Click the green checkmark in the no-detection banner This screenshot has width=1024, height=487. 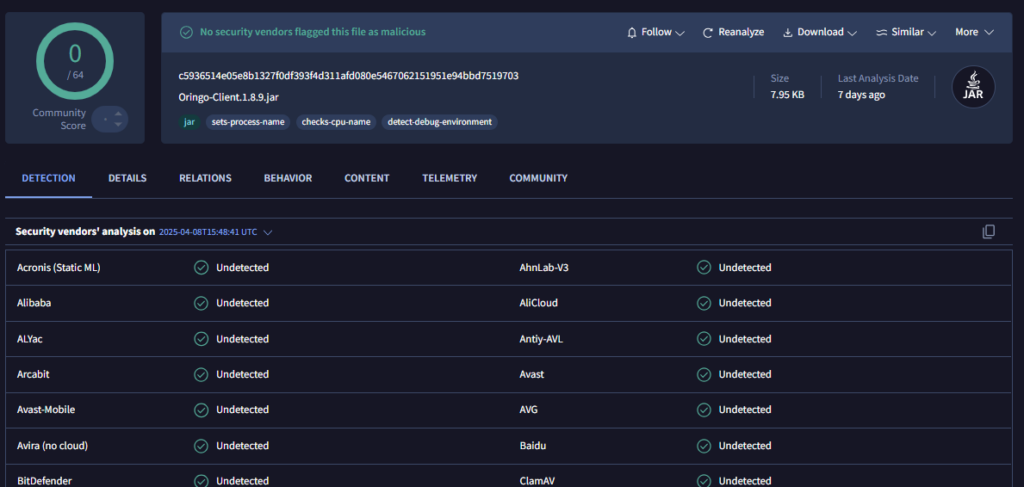[x=186, y=32]
